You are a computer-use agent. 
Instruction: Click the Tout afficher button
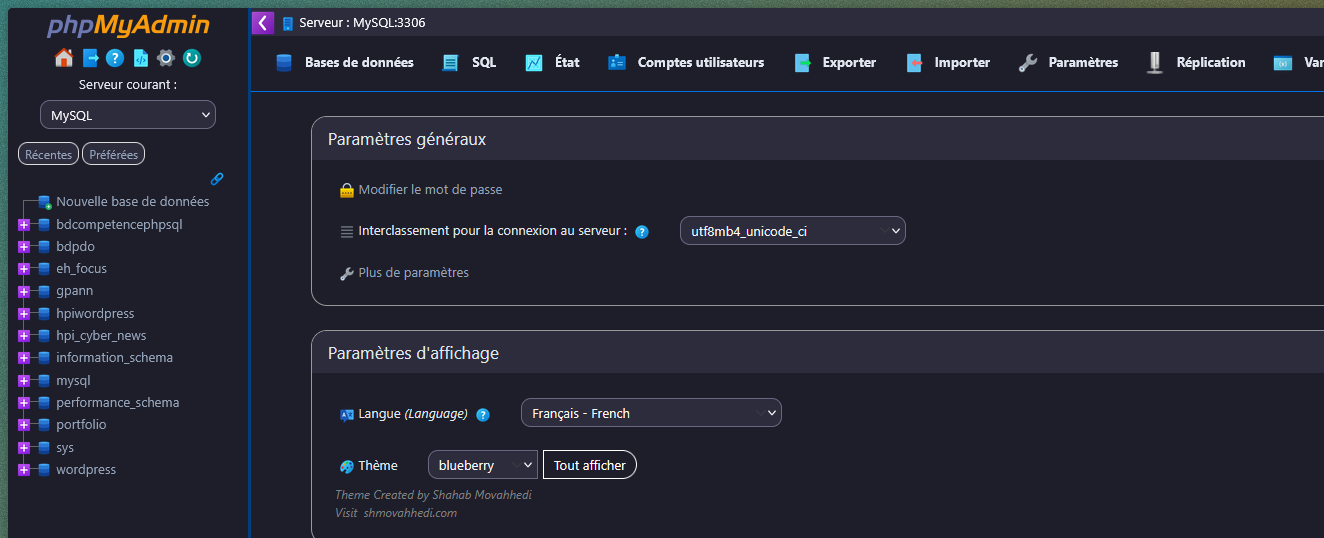[589, 465]
